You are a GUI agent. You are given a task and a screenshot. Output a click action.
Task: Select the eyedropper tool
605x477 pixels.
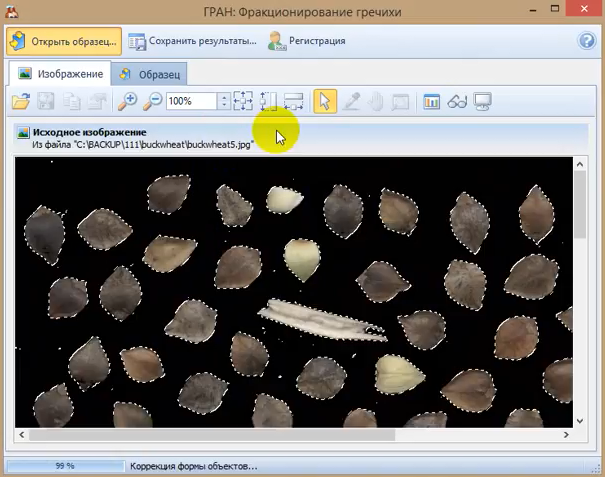[351, 101]
